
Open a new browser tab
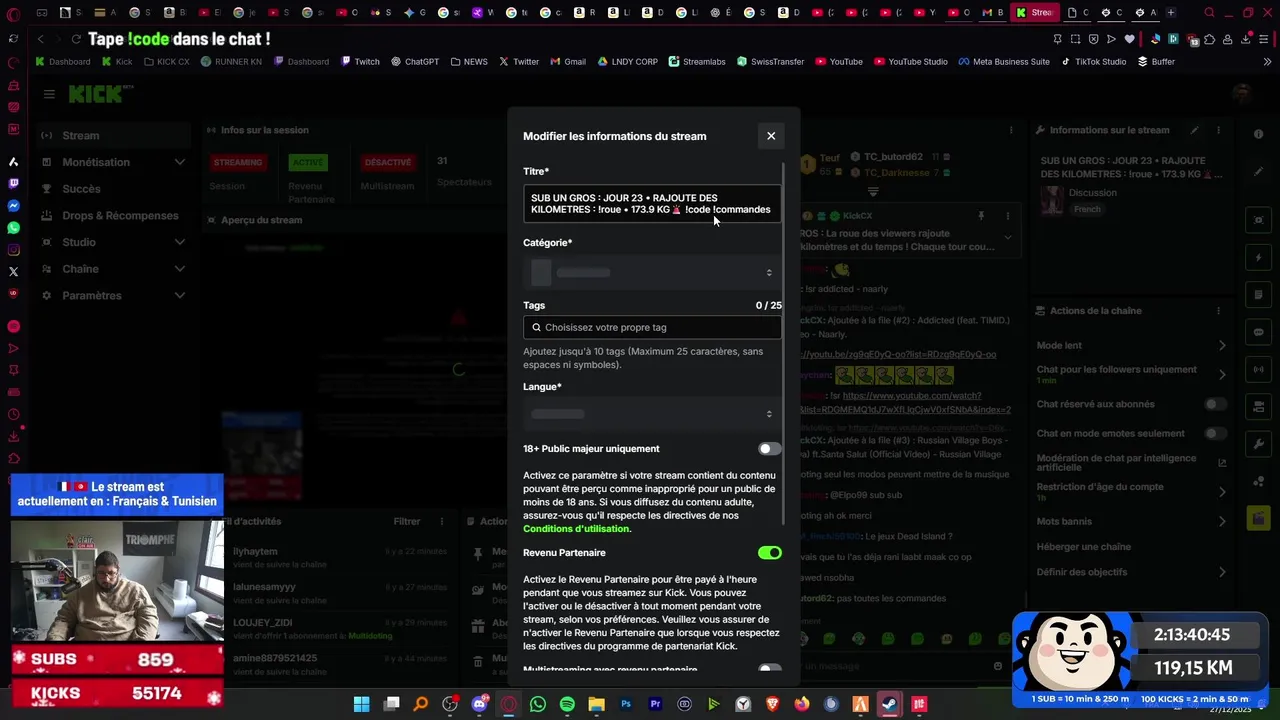[1171, 13]
